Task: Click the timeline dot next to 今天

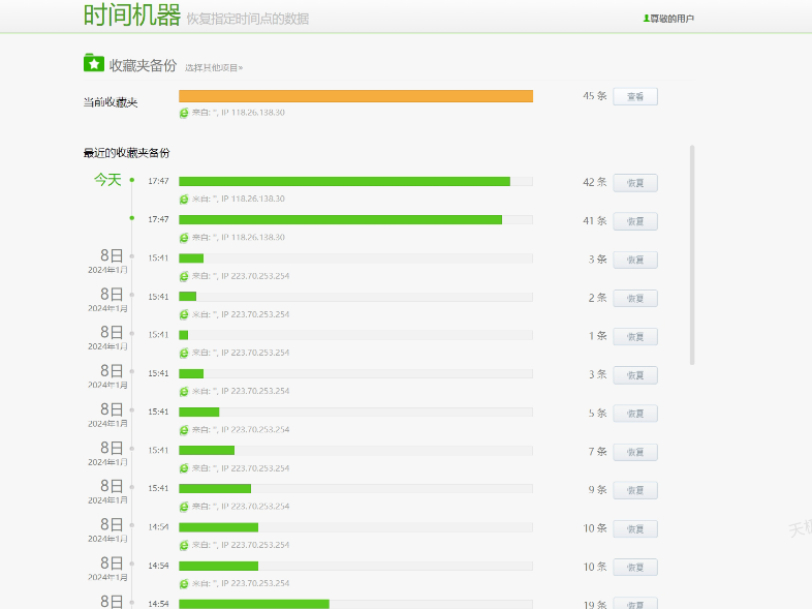Action: click(132, 181)
